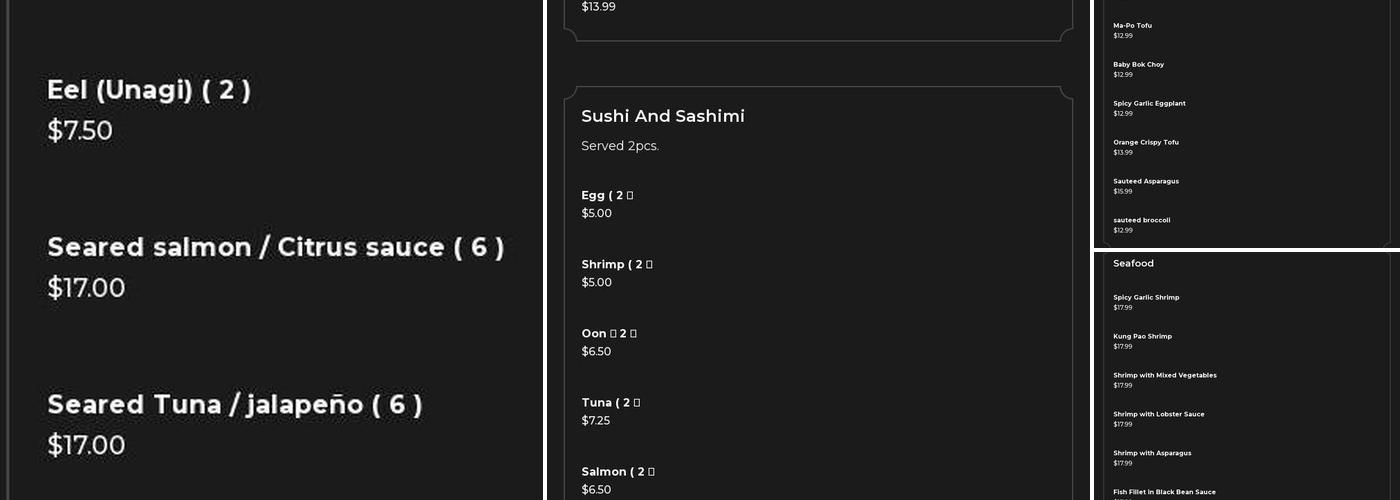Click the Shrimp with Lobster Sauce dish
The height and width of the screenshot is (500, 1400).
[1158, 415]
